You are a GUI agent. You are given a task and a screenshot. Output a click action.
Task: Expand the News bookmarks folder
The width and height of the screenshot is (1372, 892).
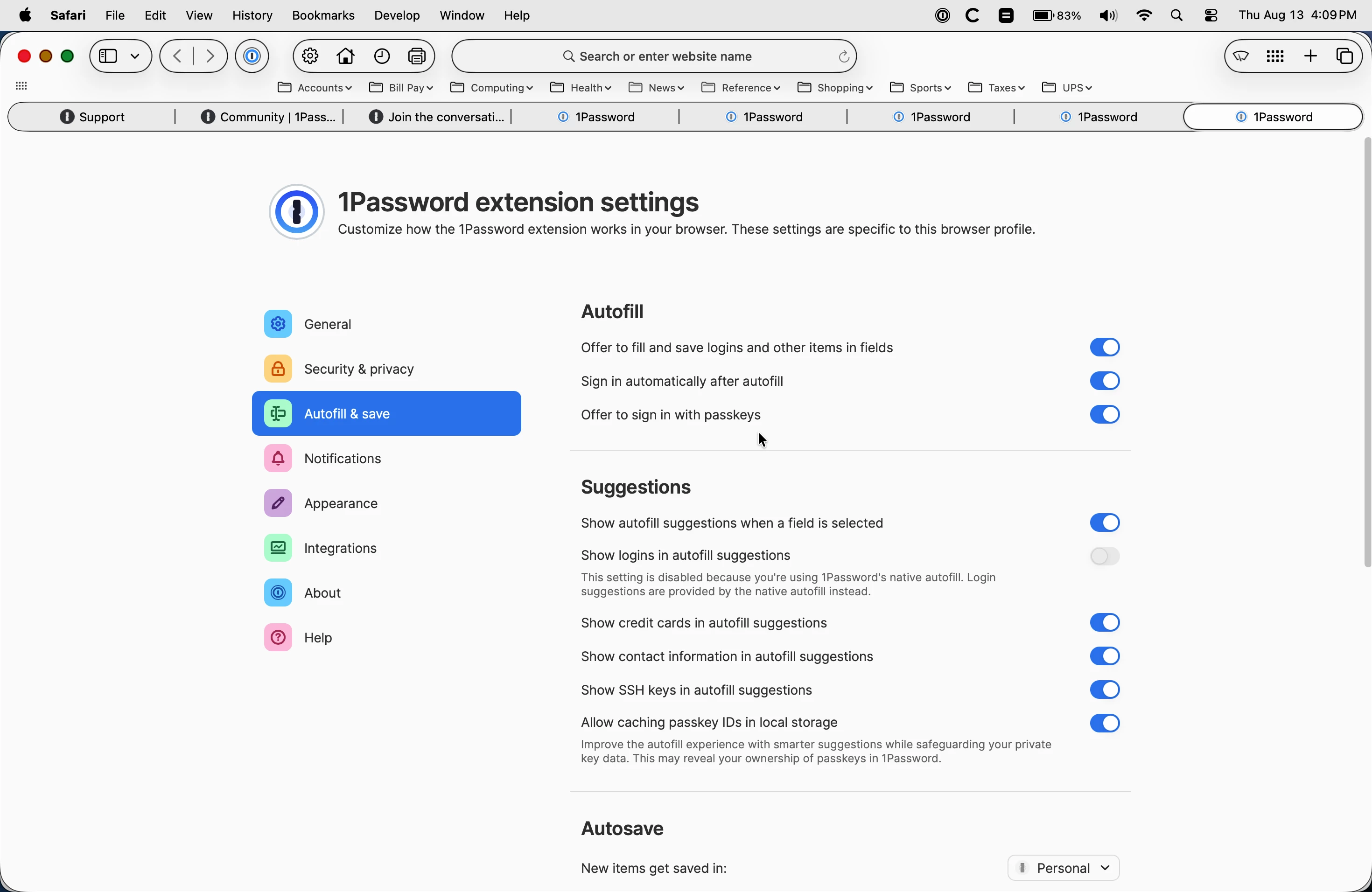656,88
